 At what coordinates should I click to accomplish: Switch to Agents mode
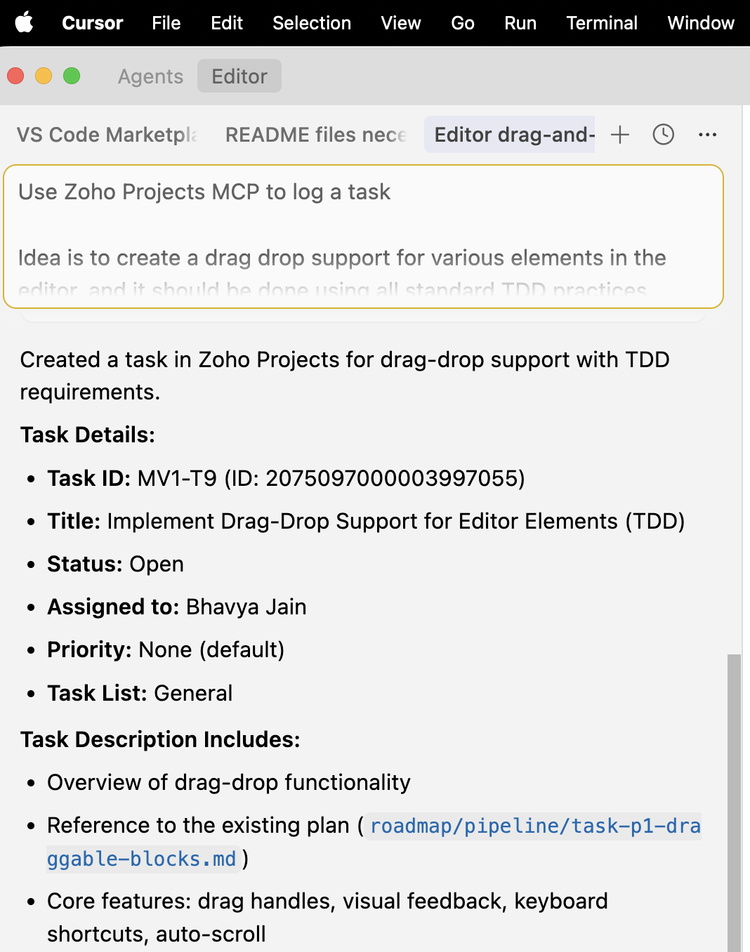coord(151,76)
